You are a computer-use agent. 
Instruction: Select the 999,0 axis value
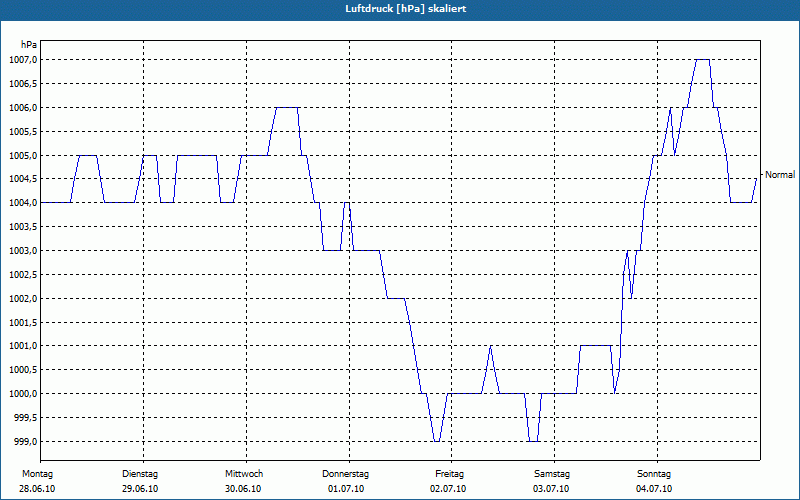25,441
